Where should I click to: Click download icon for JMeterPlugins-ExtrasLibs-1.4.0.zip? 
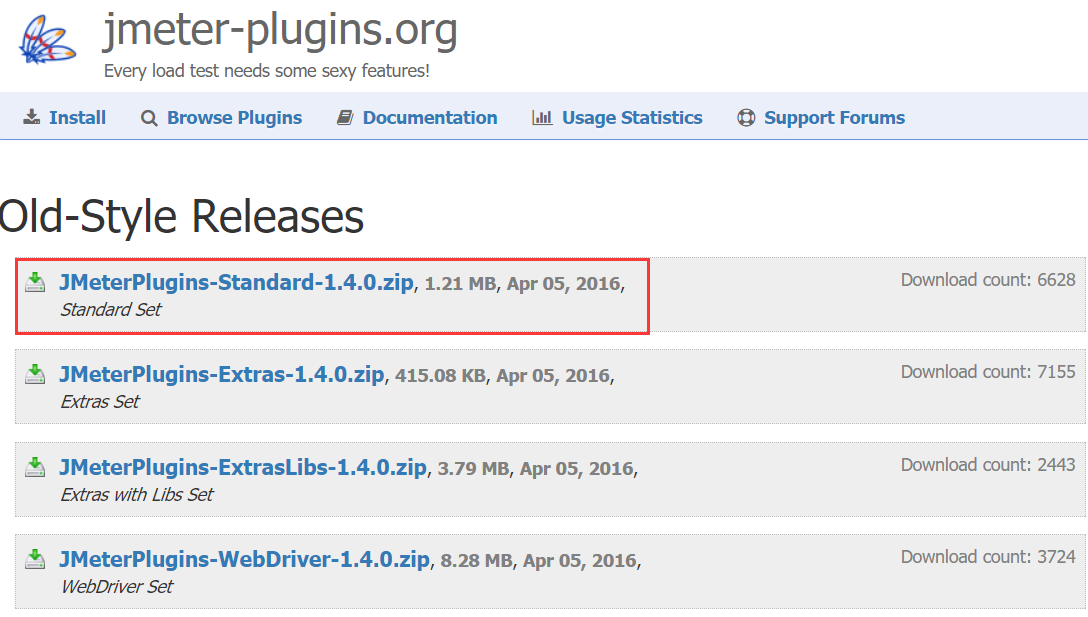point(35,467)
